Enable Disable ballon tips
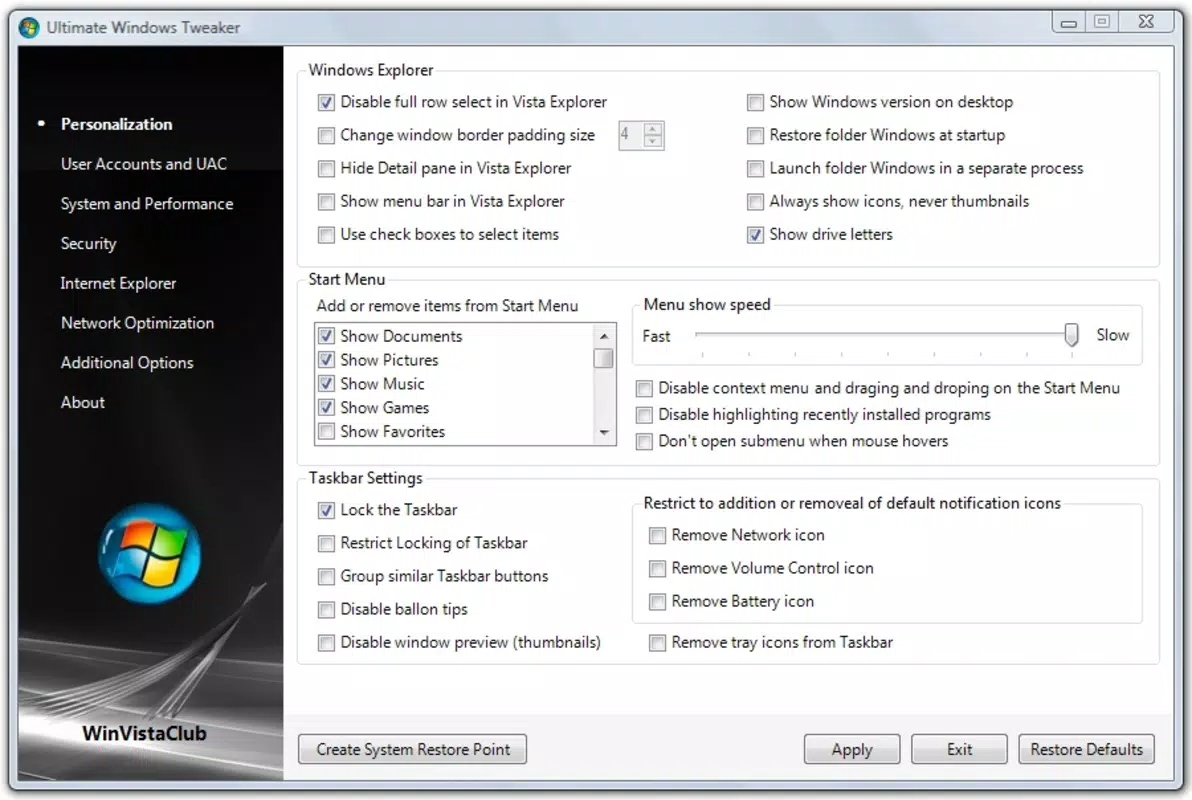Viewport: 1192px width, 800px height. (x=326, y=610)
